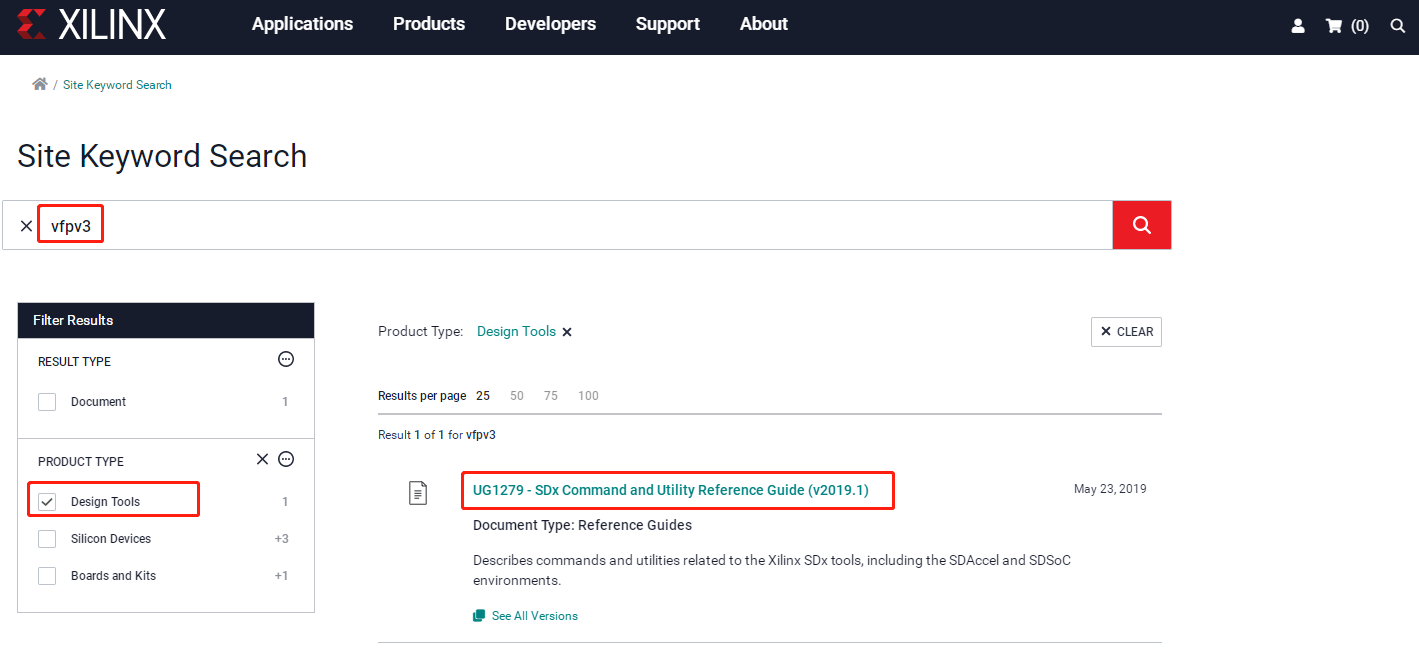The width and height of the screenshot is (1419, 670).
Task: Open the Support menu
Action: pyautogui.click(x=668, y=24)
